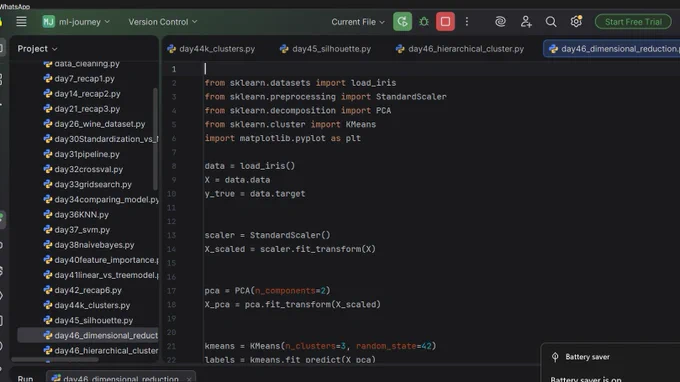Viewport: 680px width, 382px height.
Task: Open day7_recap1.py in project tree
Action: (85, 78)
